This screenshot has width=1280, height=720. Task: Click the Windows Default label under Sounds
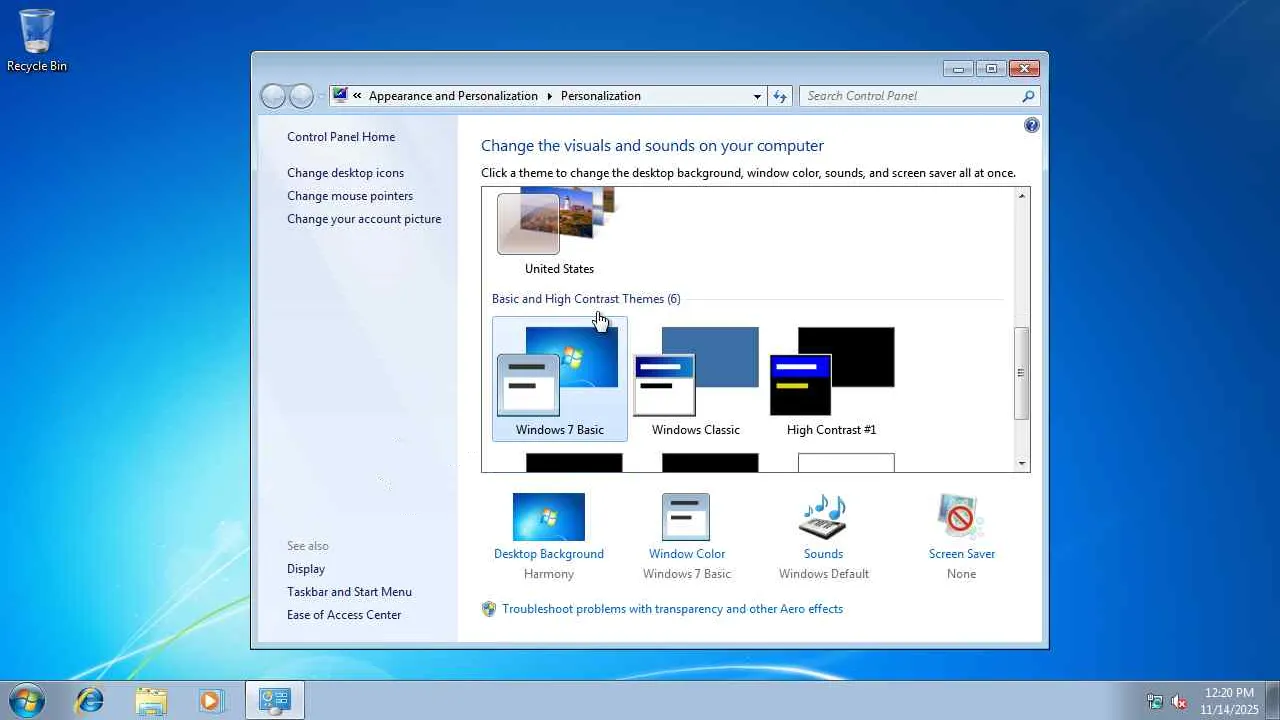point(824,574)
